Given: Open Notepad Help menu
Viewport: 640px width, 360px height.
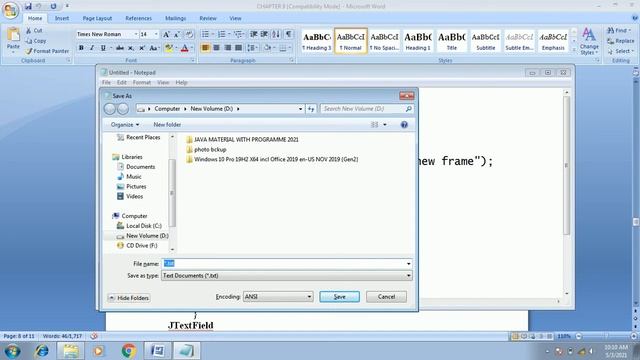Looking at the screenshot, I should 181,82.
